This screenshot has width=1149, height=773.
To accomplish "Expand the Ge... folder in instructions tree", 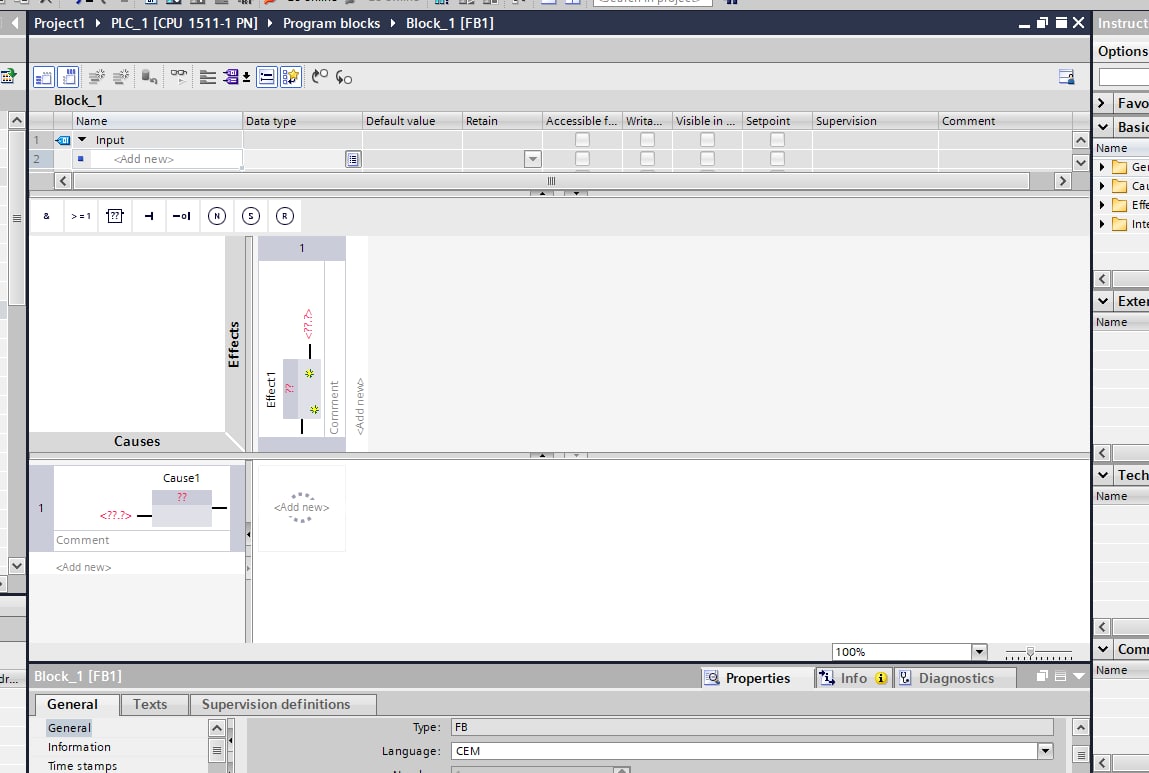I will 1101,167.
